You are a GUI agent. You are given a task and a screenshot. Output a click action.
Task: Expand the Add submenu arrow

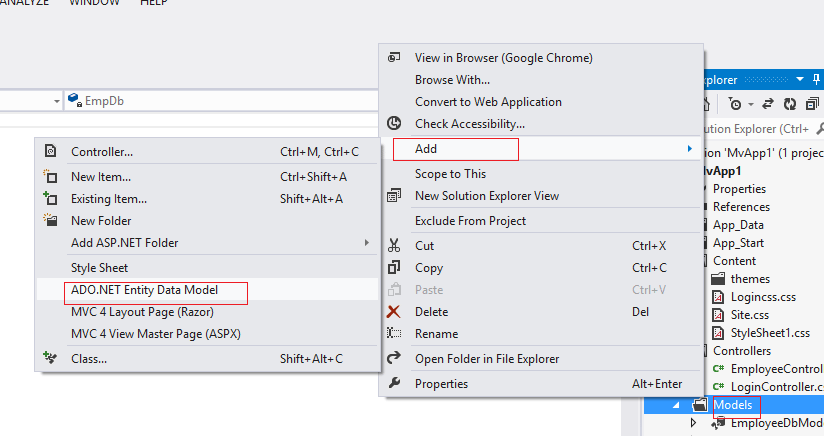pyautogui.click(x=689, y=150)
